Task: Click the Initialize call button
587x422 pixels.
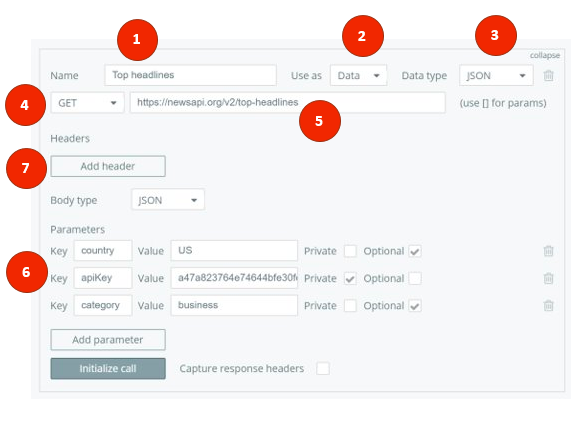Action: pyautogui.click(x=108, y=368)
